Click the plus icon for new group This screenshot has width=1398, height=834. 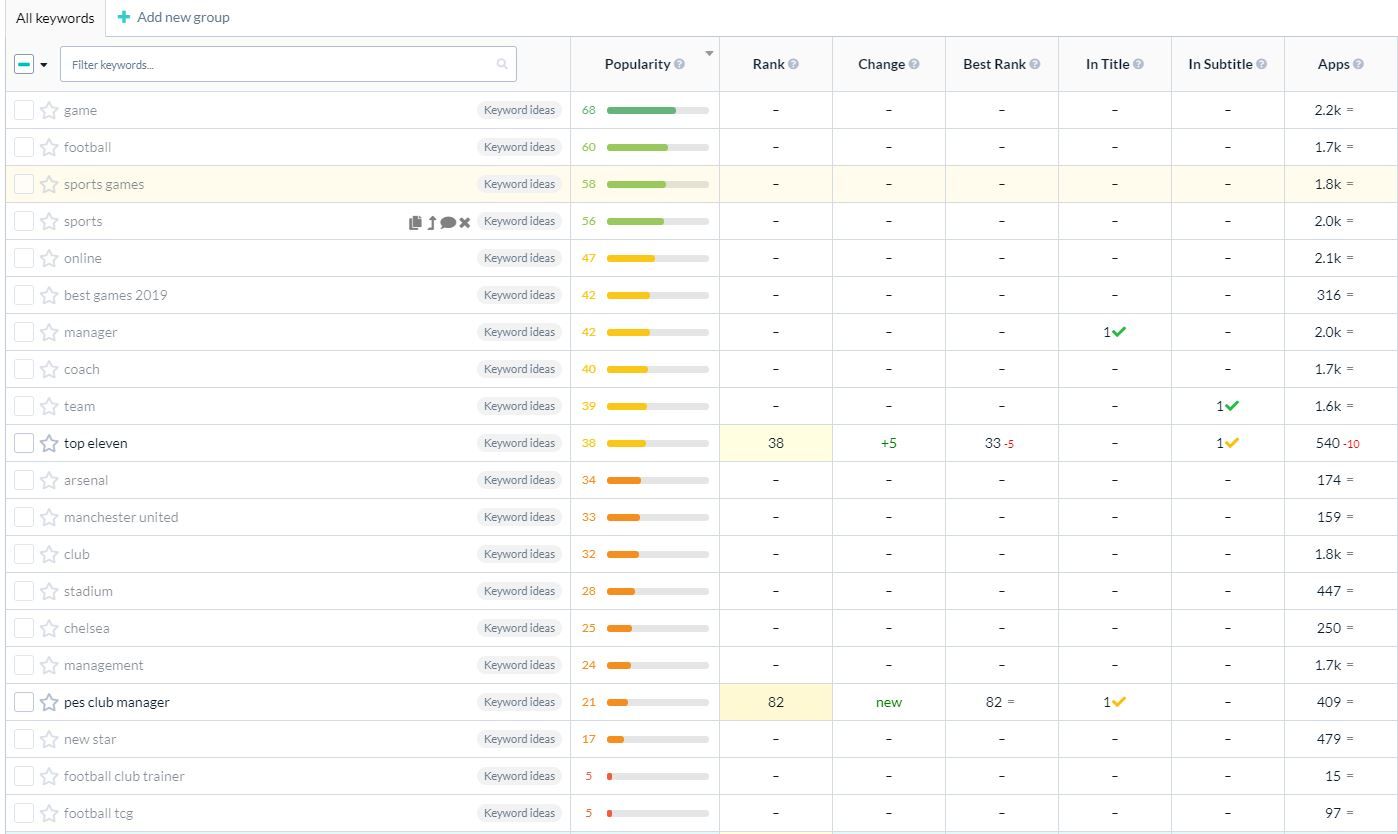pyautogui.click(x=124, y=17)
